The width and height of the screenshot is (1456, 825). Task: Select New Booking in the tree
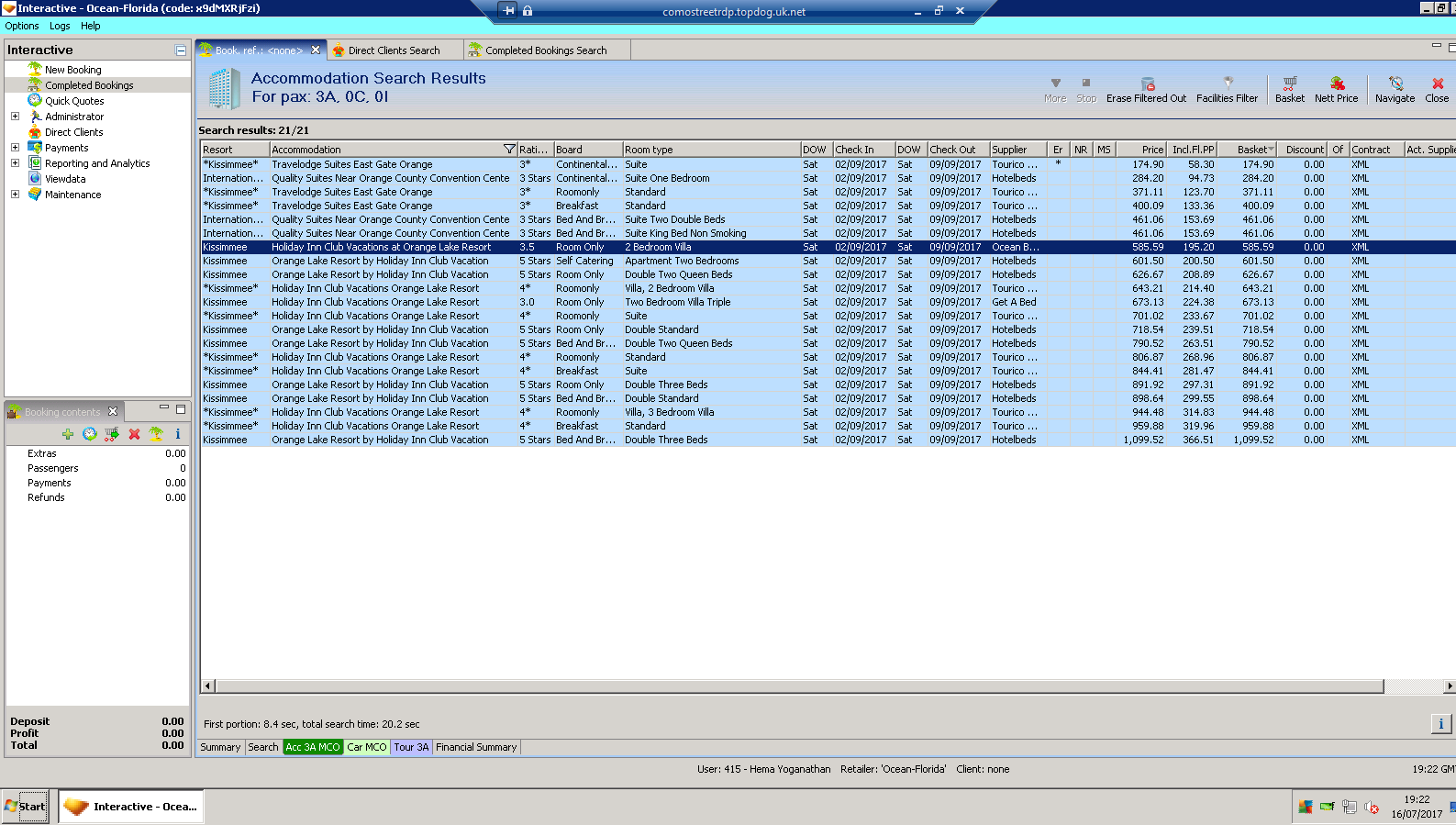point(72,70)
